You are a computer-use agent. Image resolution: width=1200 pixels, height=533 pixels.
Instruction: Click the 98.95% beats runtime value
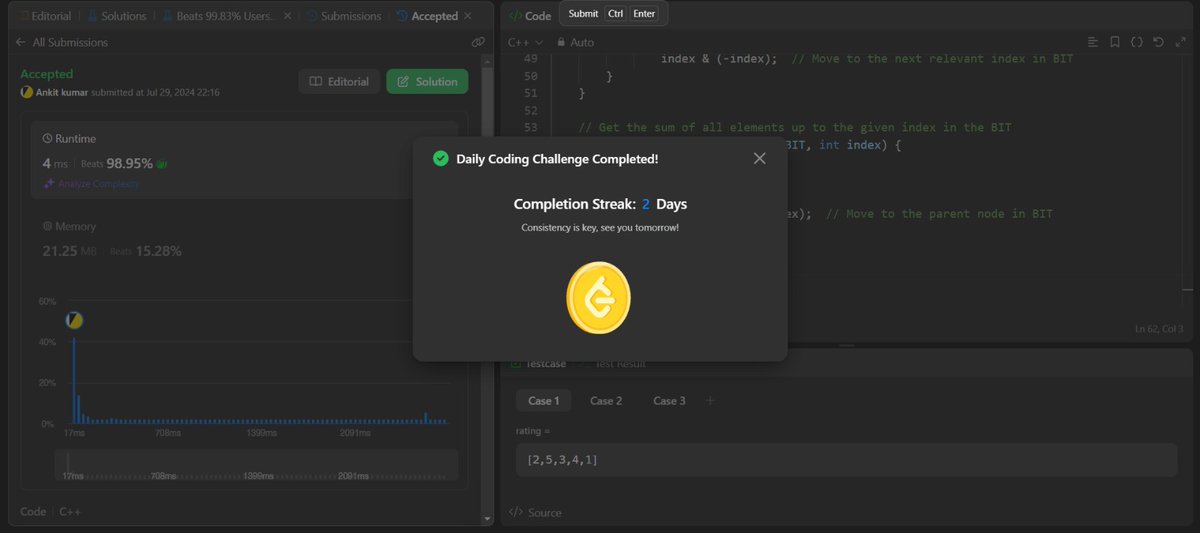tap(129, 163)
